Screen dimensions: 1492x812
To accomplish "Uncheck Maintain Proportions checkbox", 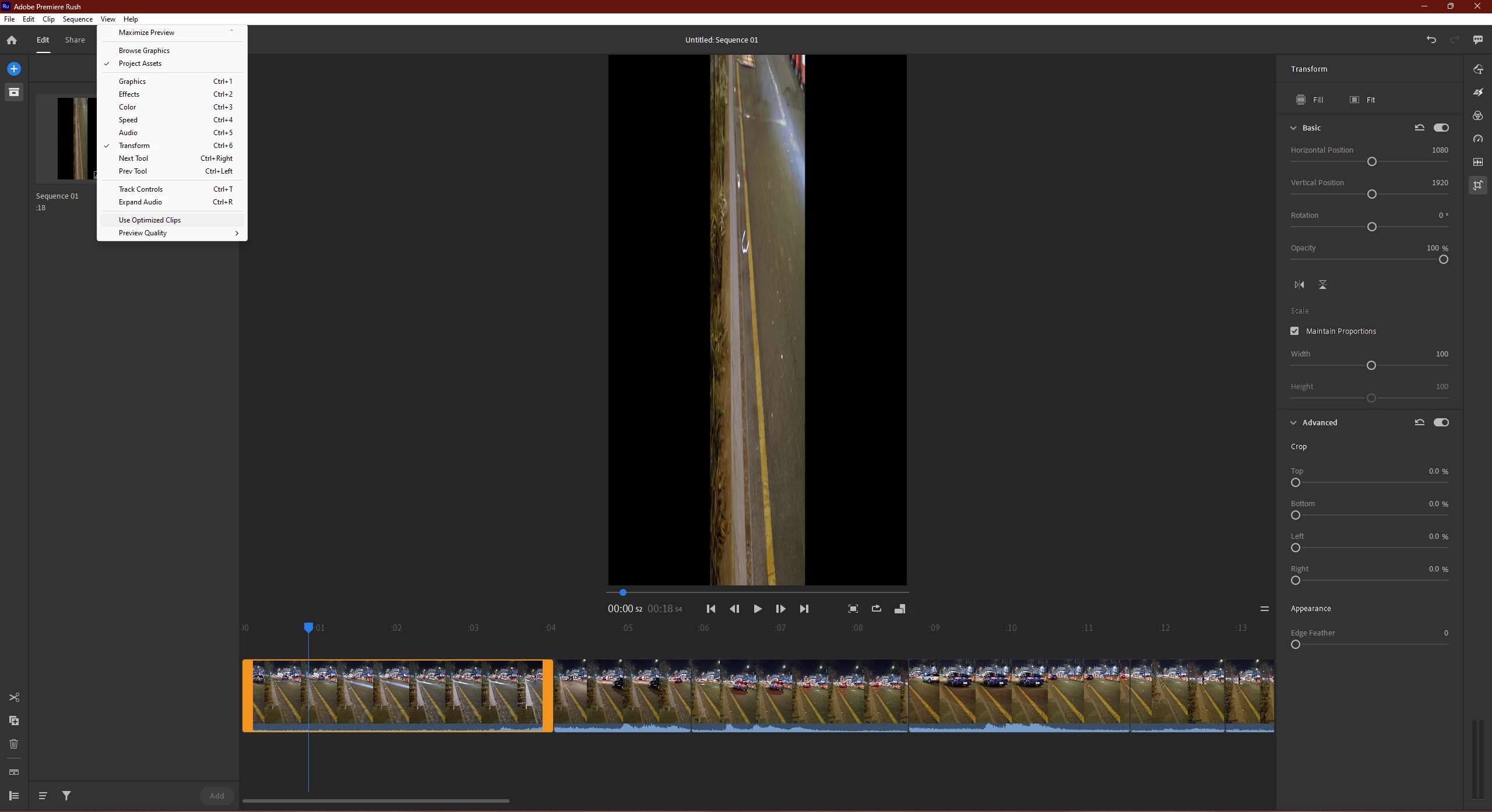I will point(1294,331).
